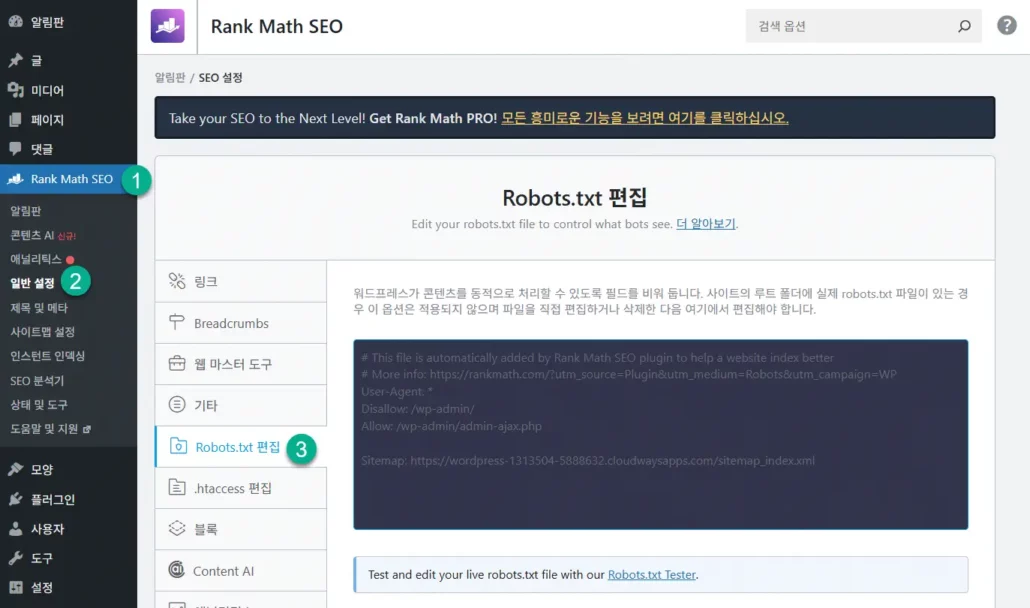1030x608 pixels.
Task: Click the Rank Math SEO header title
Action: pos(277,26)
